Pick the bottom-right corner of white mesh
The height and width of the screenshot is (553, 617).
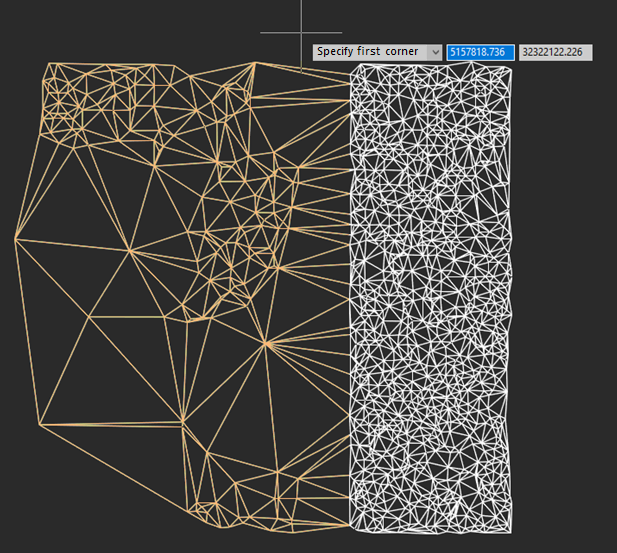coord(511,530)
